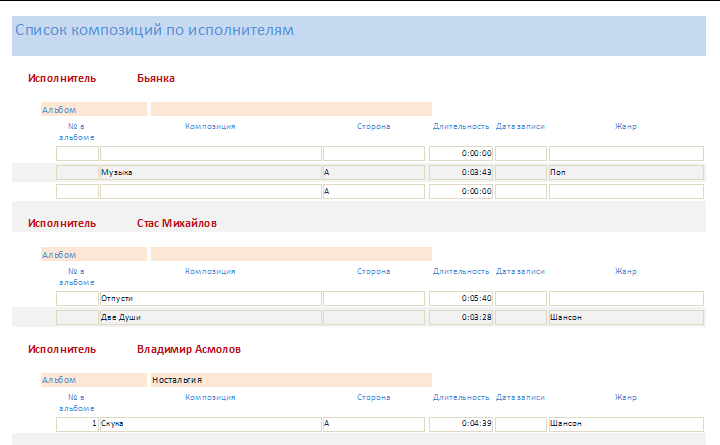This screenshot has height=445, width=720.
Task: Click the duration "0:03:28"
Action: click(x=461, y=317)
